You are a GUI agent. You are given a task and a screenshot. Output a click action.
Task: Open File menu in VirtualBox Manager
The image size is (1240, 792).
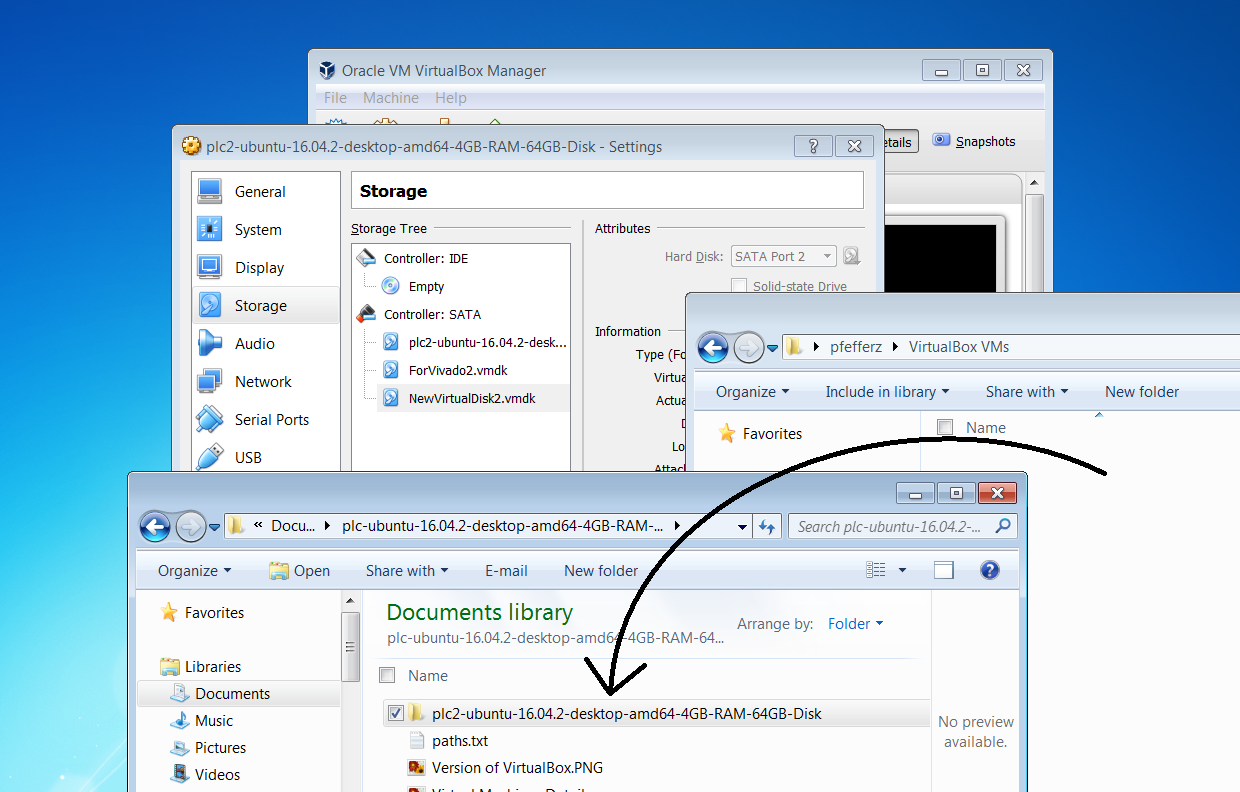tap(335, 98)
